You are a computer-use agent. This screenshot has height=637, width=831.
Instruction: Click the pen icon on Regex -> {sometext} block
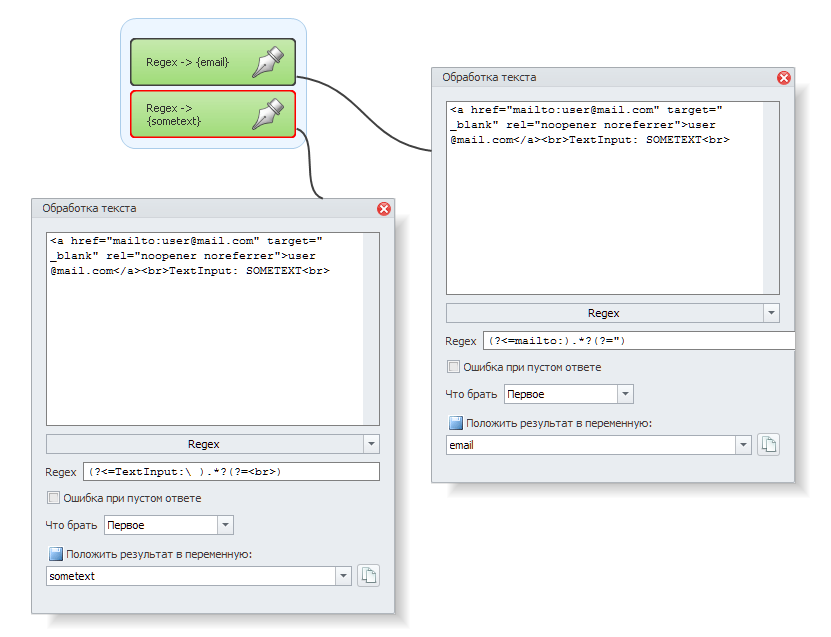point(268,113)
